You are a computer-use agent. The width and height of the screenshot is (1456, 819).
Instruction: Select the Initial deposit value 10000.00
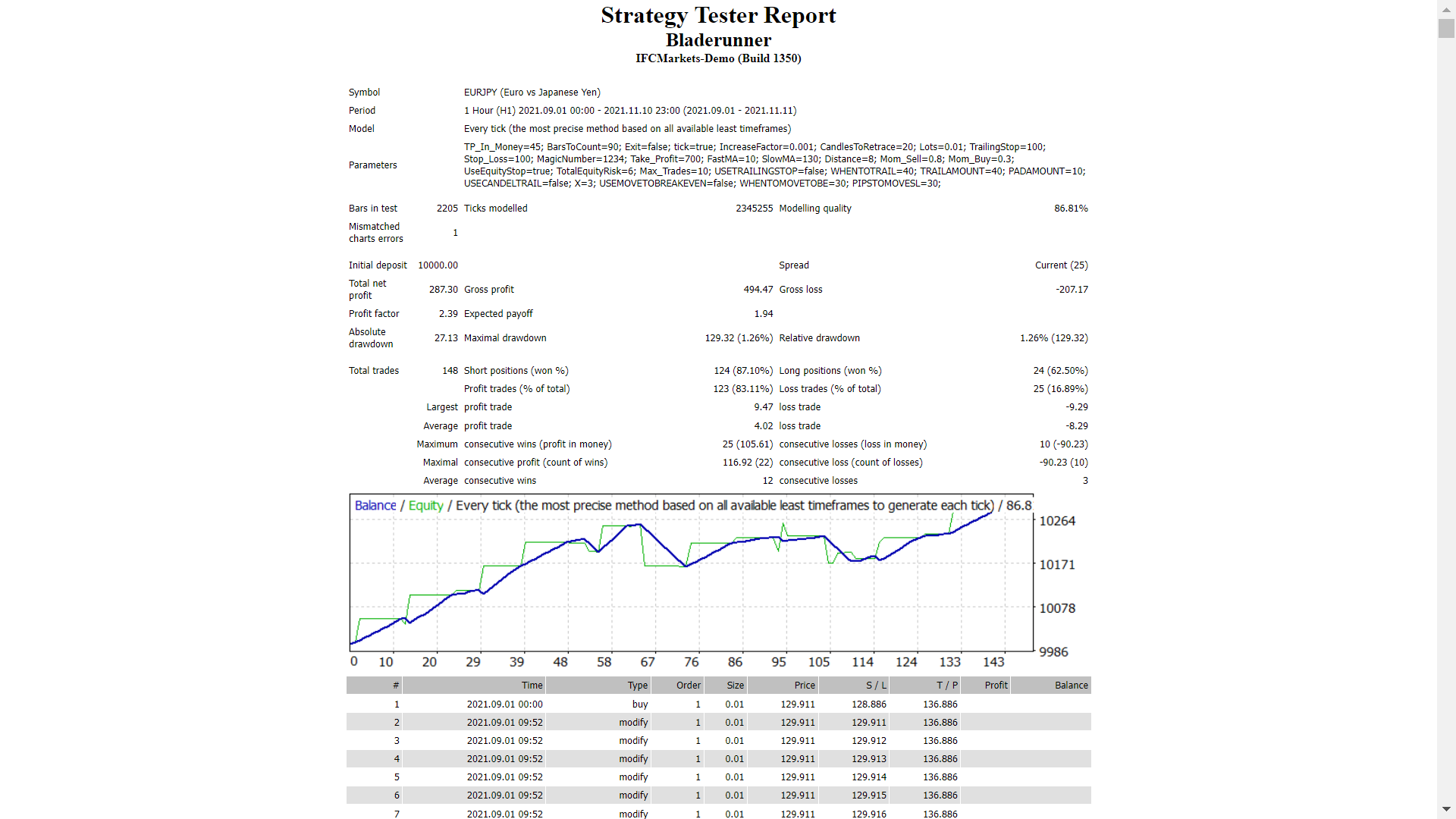pyautogui.click(x=438, y=265)
